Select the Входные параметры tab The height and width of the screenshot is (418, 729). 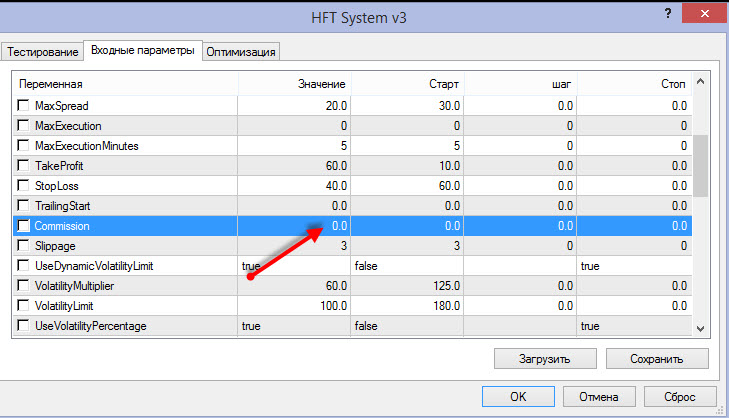(x=141, y=50)
